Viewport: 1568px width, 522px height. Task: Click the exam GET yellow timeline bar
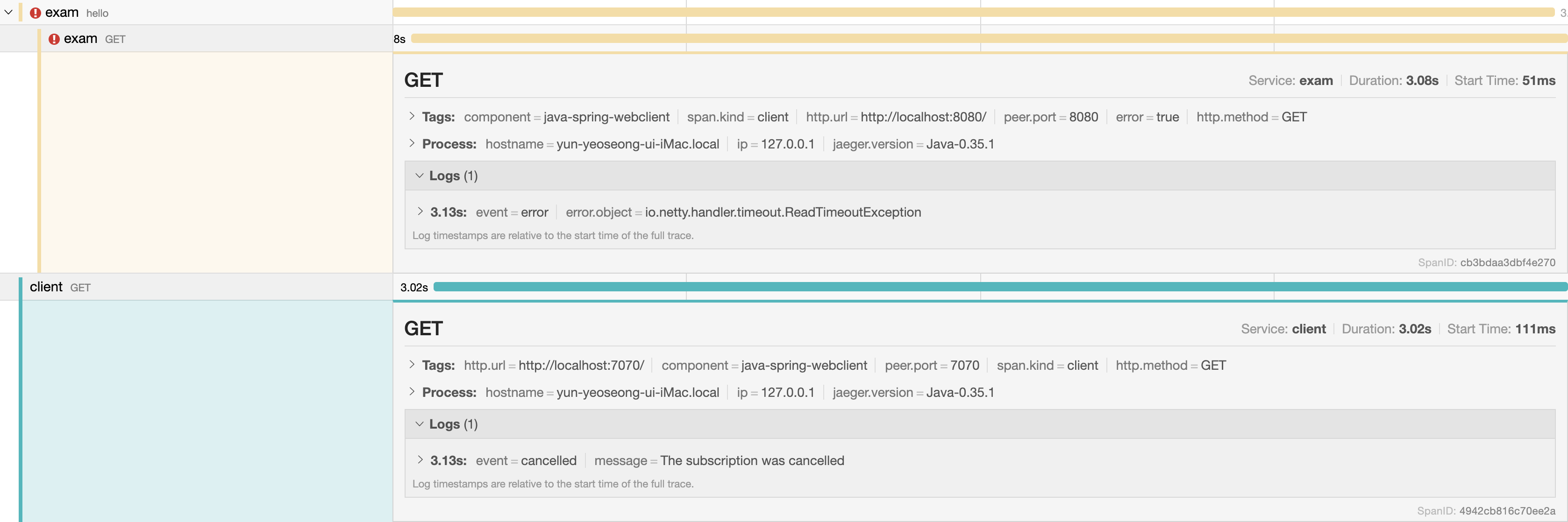point(989,39)
